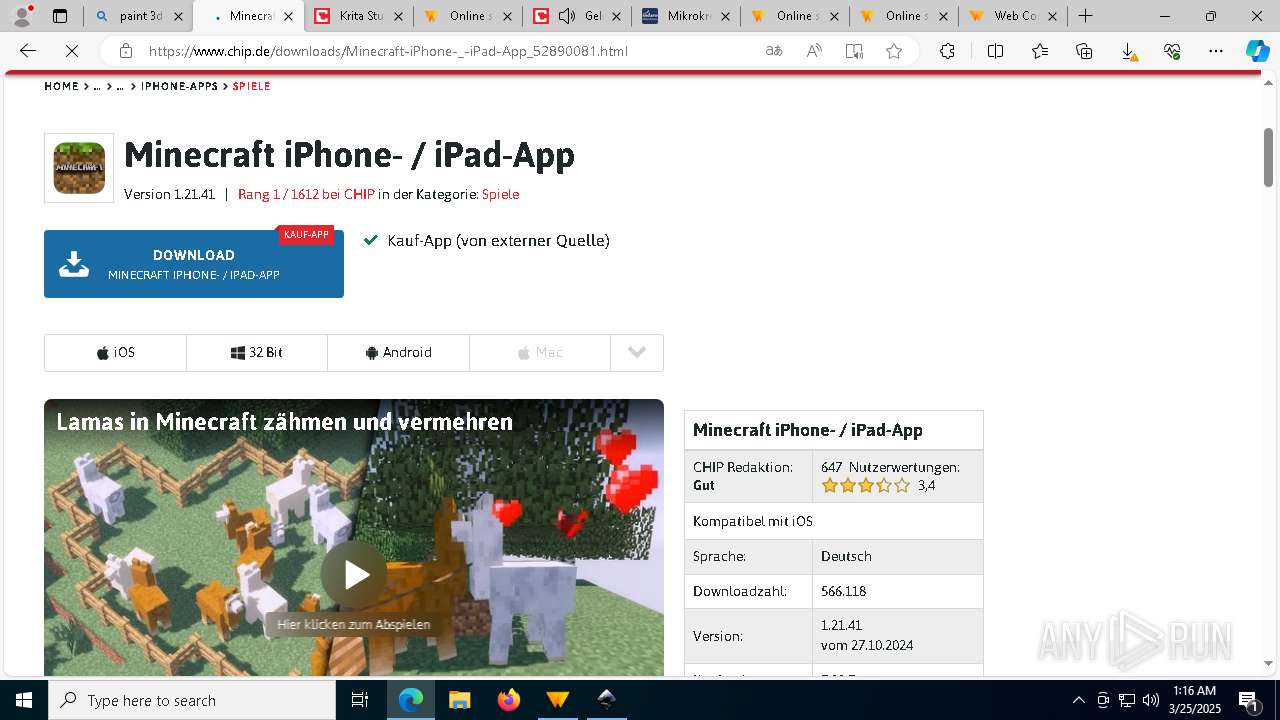This screenshot has width=1280, height=720.
Task: Open Task View on taskbar
Action: 360,700
